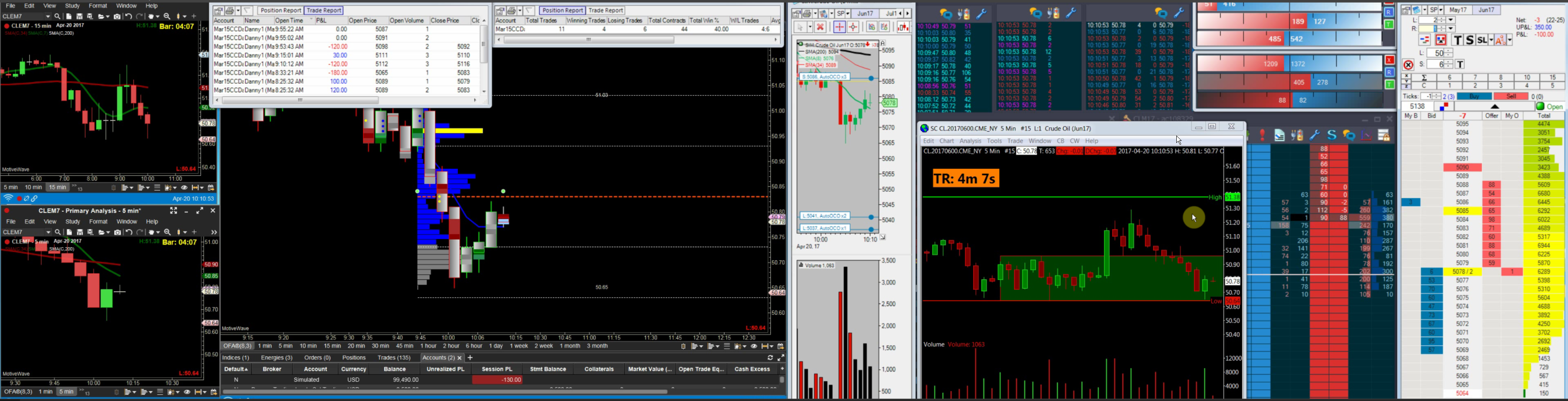This screenshot has width=1568, height=401.
Task: Click the printer icon in the Total Trades summary report window
Action: [512, 11]
